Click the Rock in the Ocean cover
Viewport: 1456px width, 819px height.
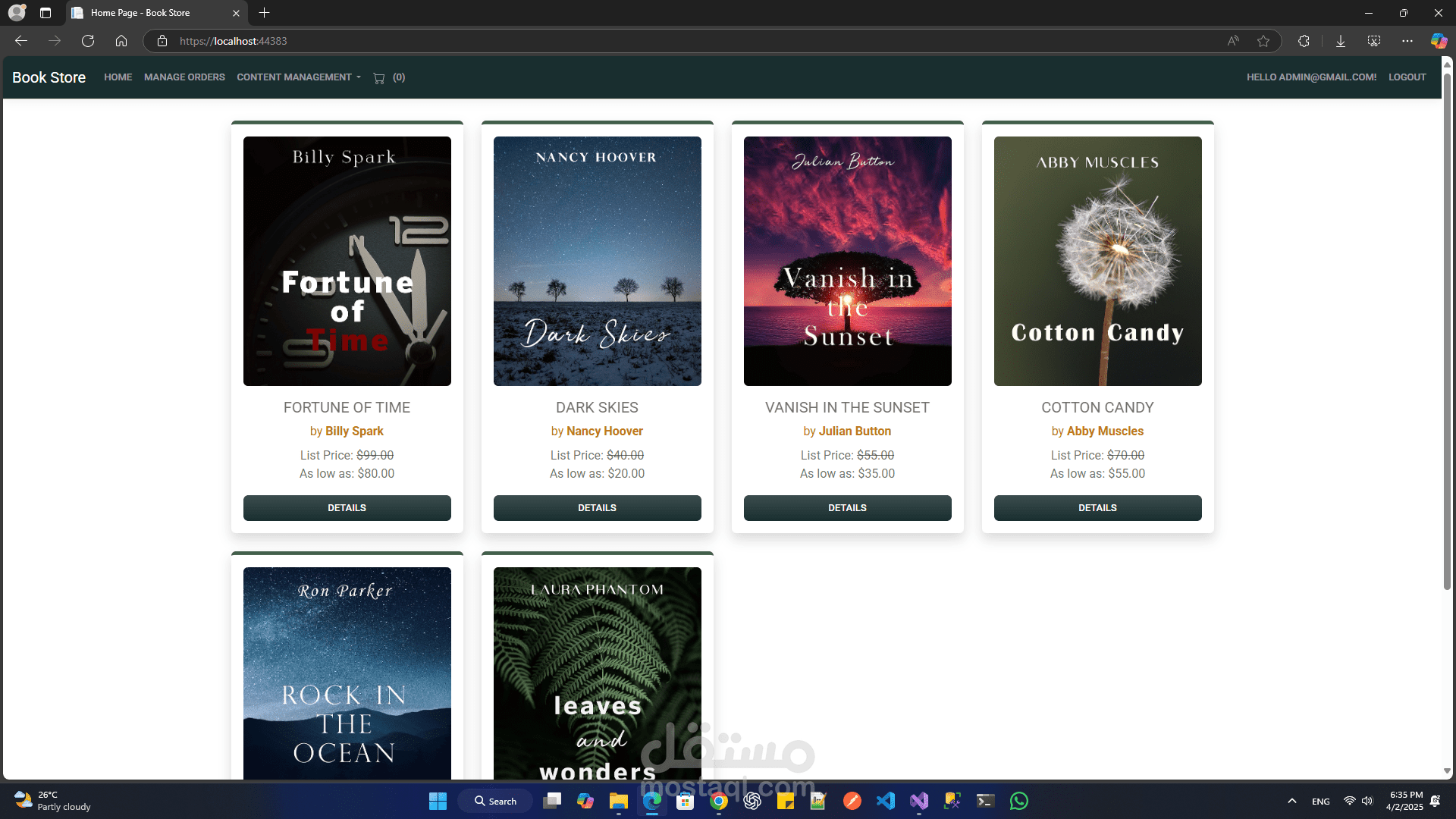click(347, 673)
